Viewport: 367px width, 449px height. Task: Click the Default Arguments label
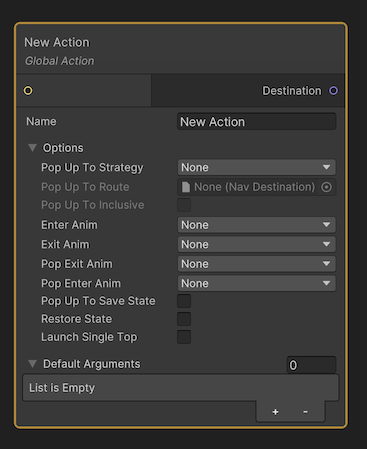pyautogui.click(x=92, y=364)
